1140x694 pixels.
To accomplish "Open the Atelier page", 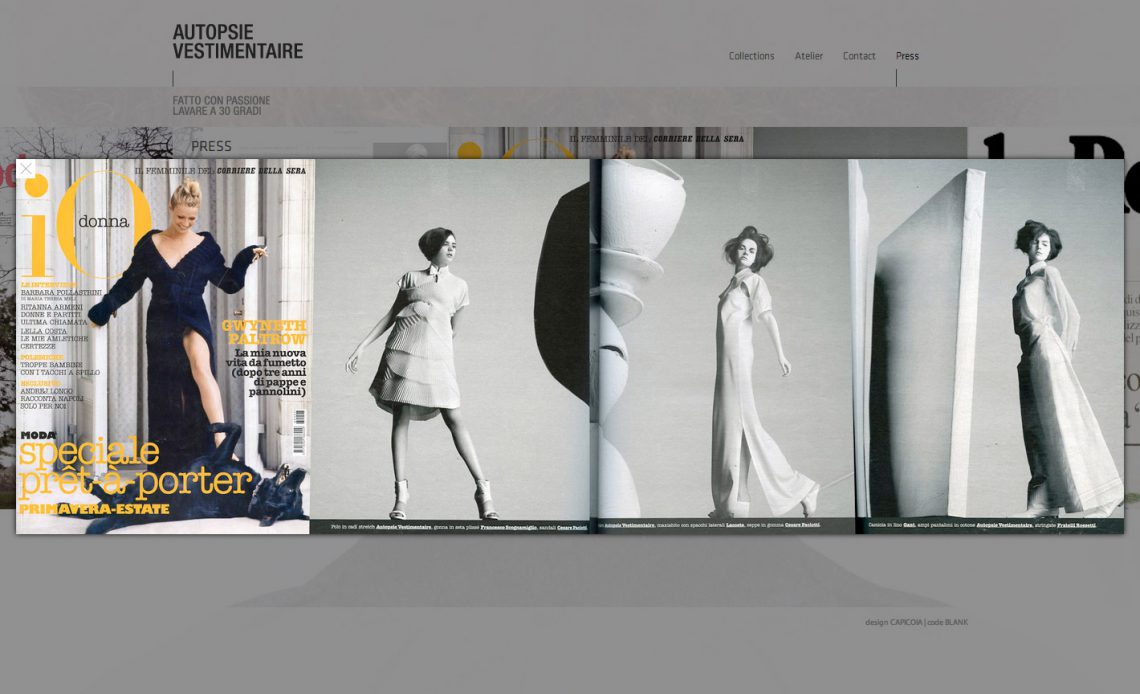I will tap(808, 56).
